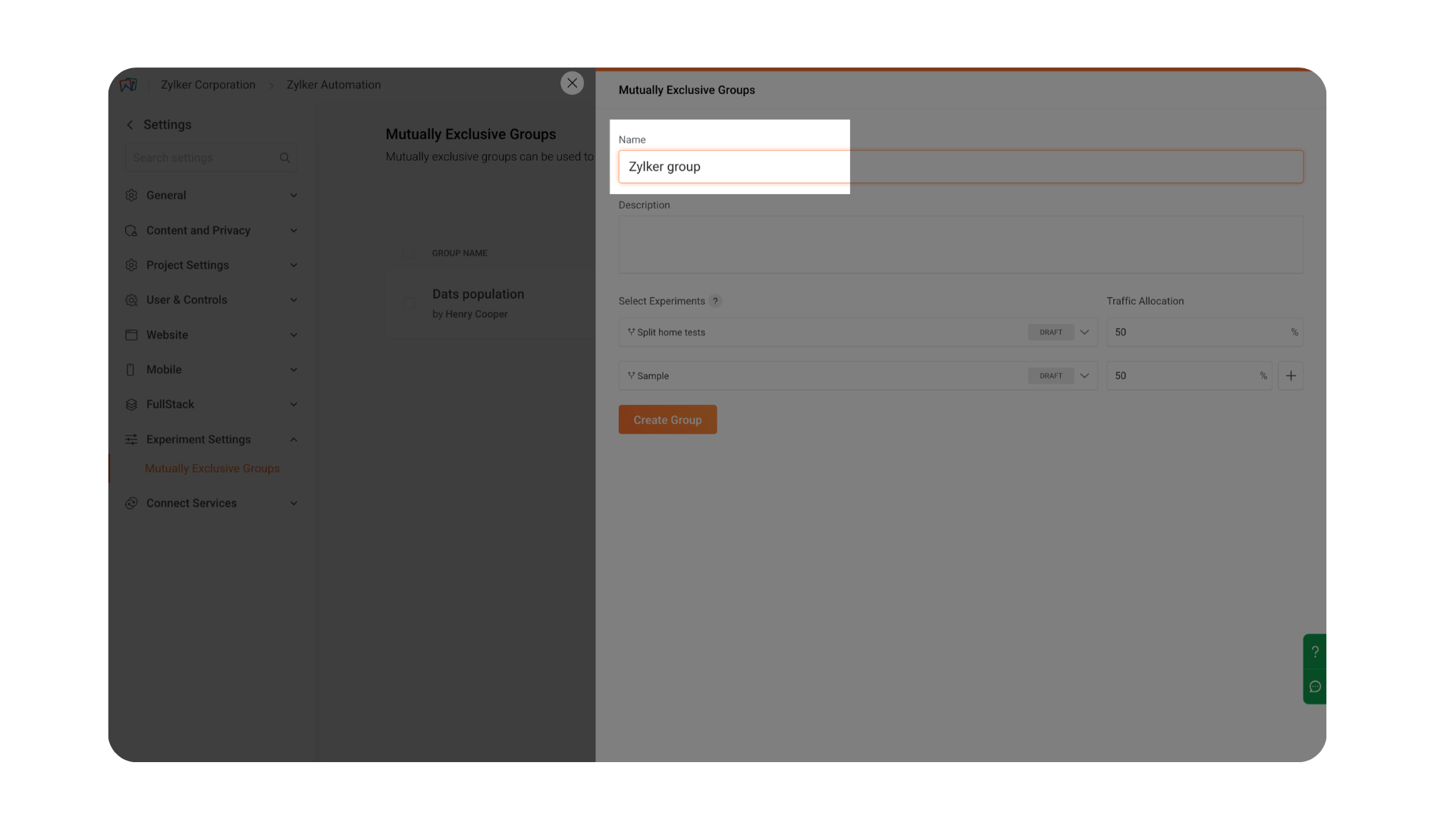Click into the Description text area
The height and width of the screenshot is (819, 1456).
tap(960, 245)
